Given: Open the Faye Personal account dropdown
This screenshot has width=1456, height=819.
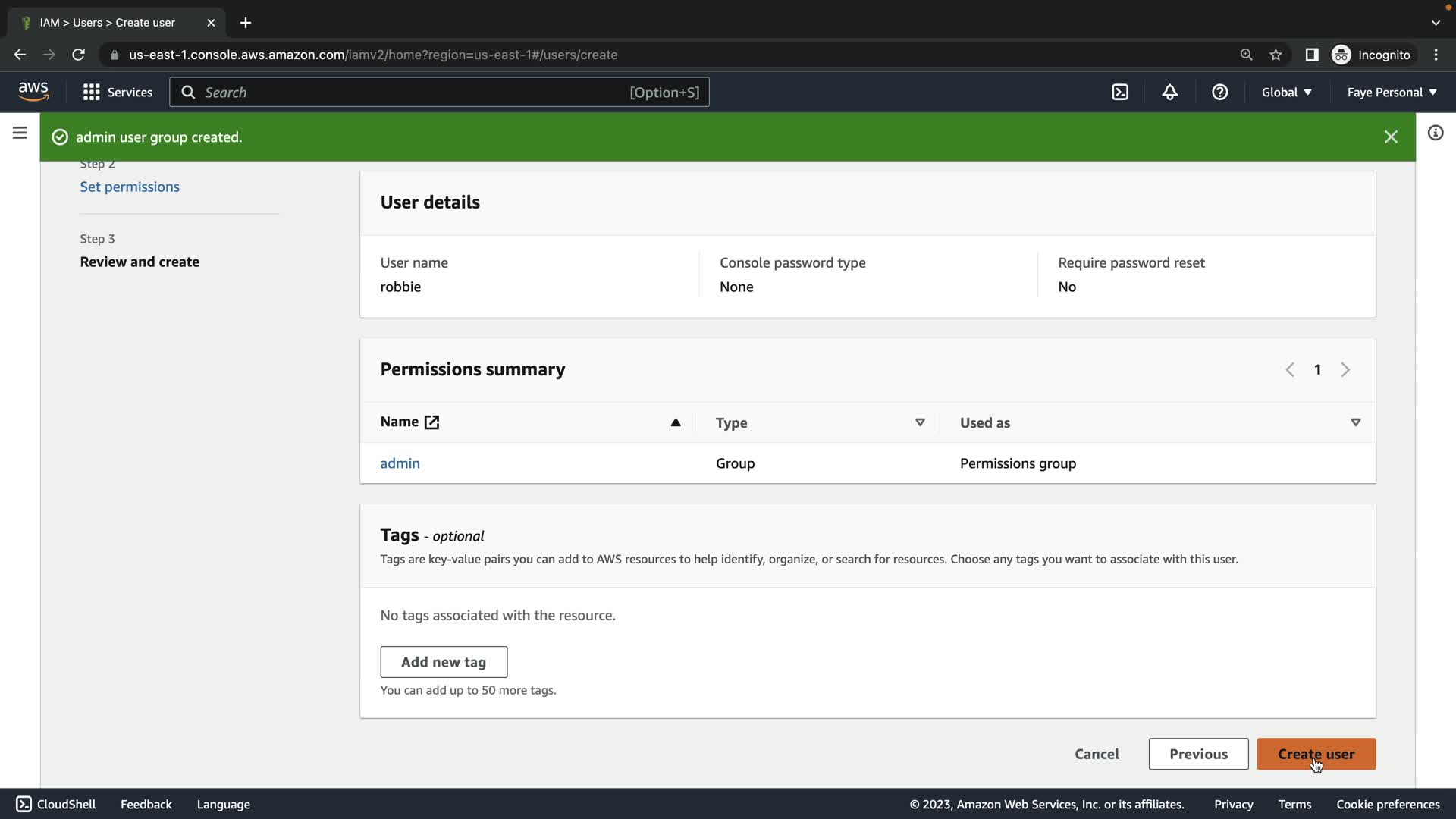Looking at the screenshot, I should tap(1392, 93).
